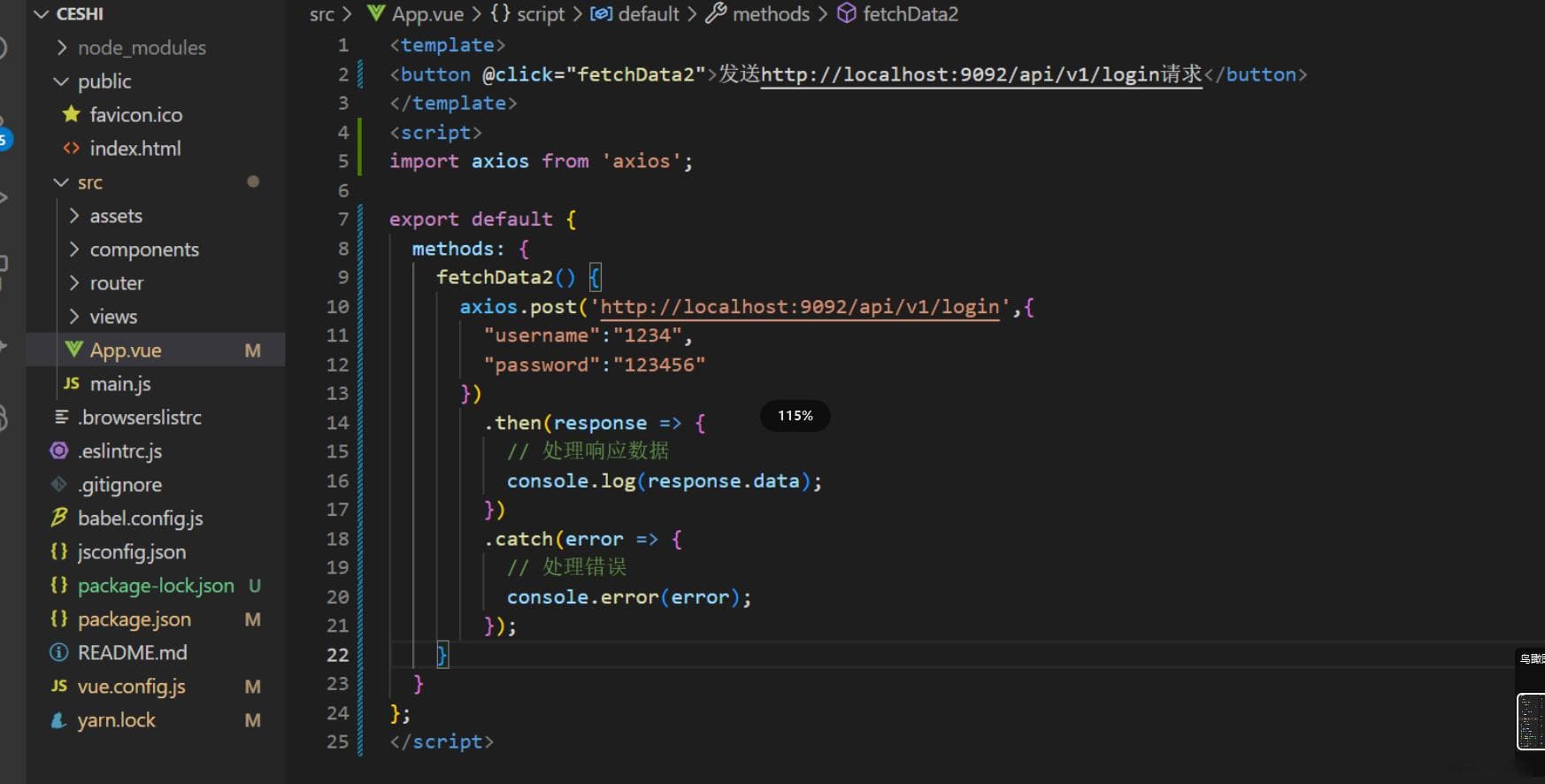Expand the components folder chevron
This screenshot has height=784, width=1545.
coord(74,250)
